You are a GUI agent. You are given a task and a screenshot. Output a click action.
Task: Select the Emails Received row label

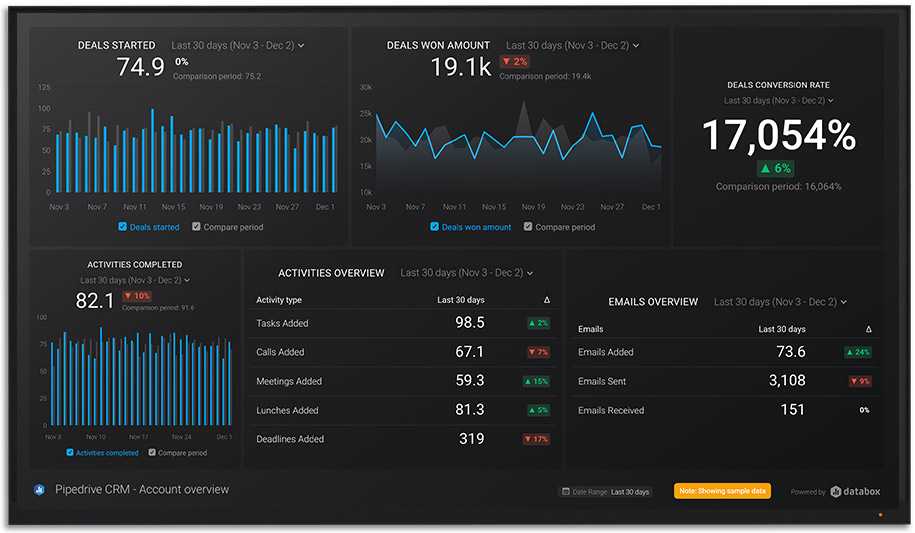pos(611,411)
